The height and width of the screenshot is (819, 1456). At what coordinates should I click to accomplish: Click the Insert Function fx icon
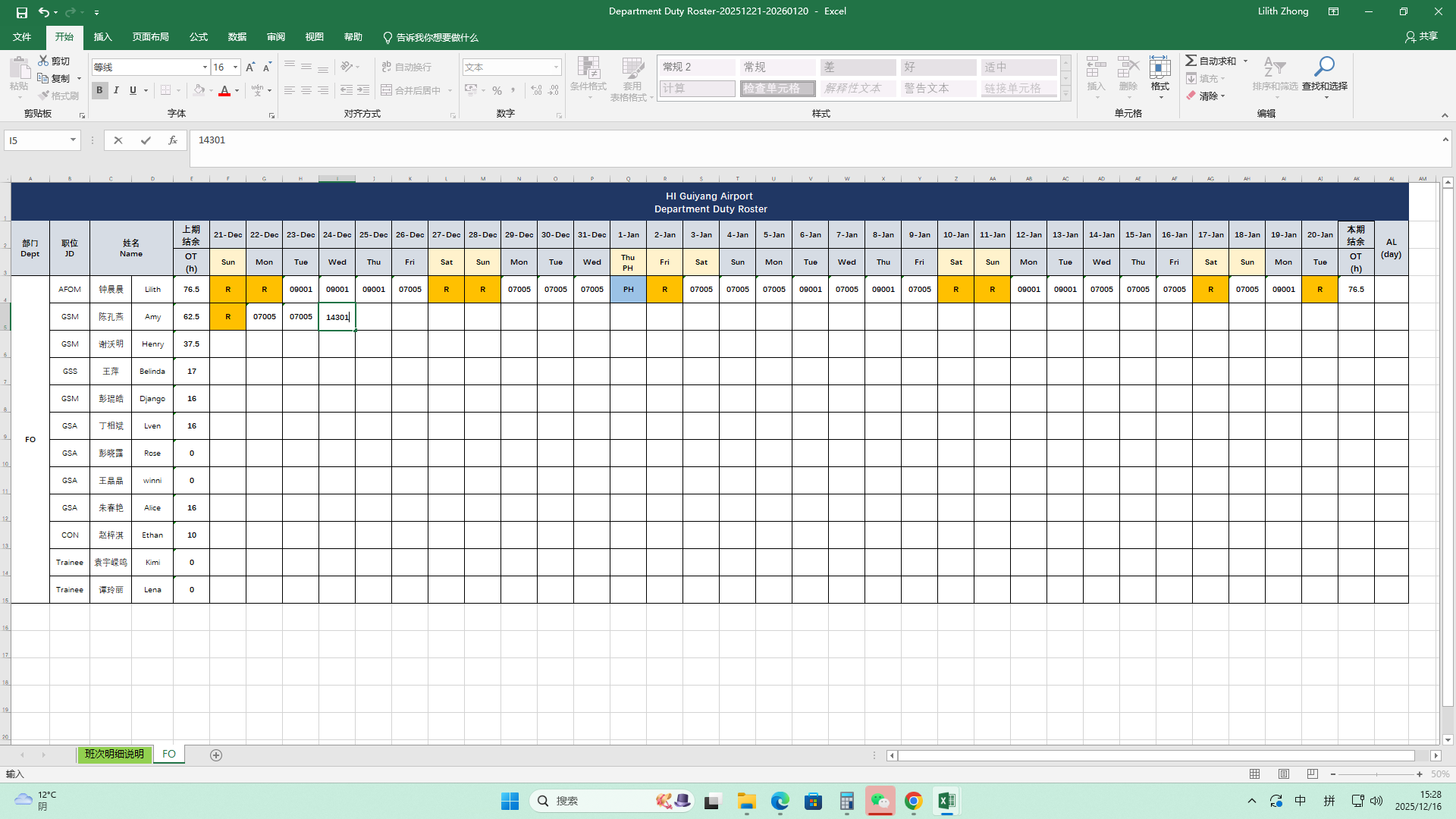173,140
